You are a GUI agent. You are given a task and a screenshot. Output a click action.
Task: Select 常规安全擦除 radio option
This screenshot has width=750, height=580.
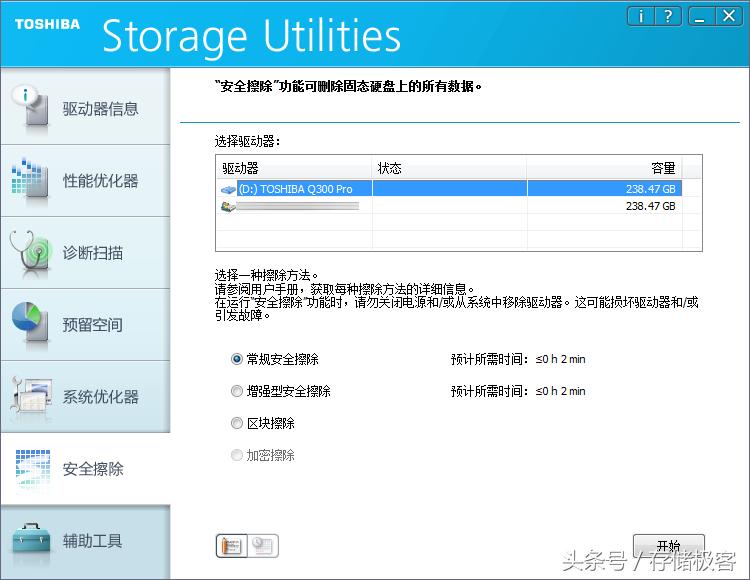coord(237,359)
